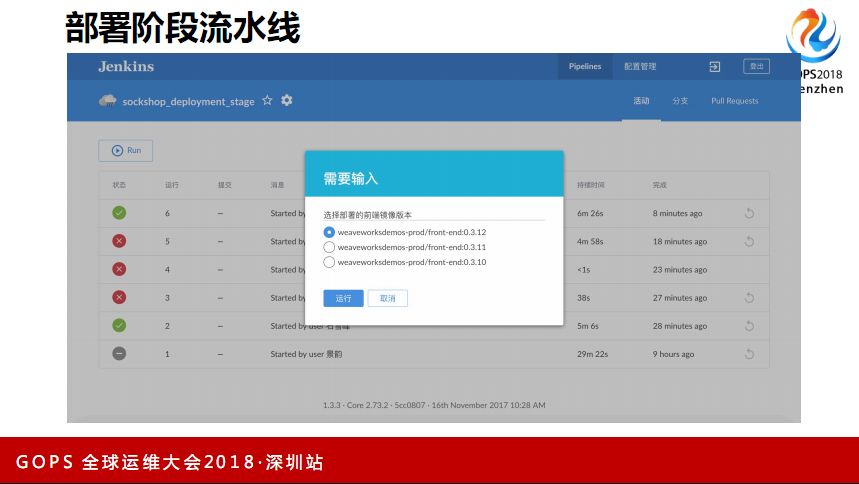Image resolution: width=859 pixels, height=484 pixels.
Task: Click red failed icon for run 3
Action: click(119, 298)
